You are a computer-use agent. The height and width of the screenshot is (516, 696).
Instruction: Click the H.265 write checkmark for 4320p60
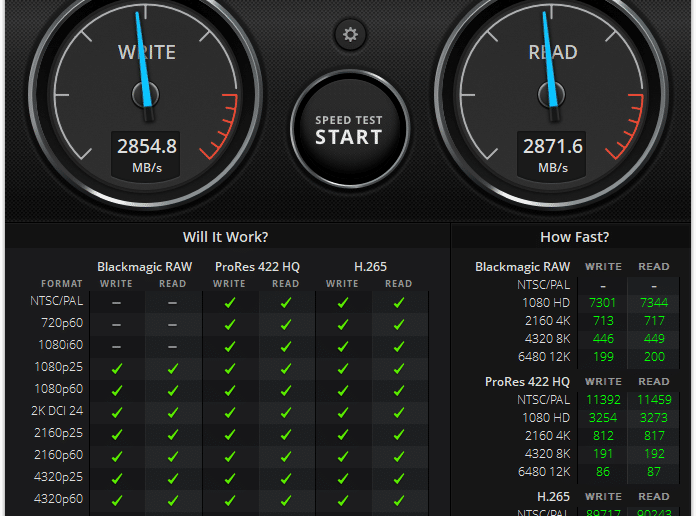pos(342,500)
